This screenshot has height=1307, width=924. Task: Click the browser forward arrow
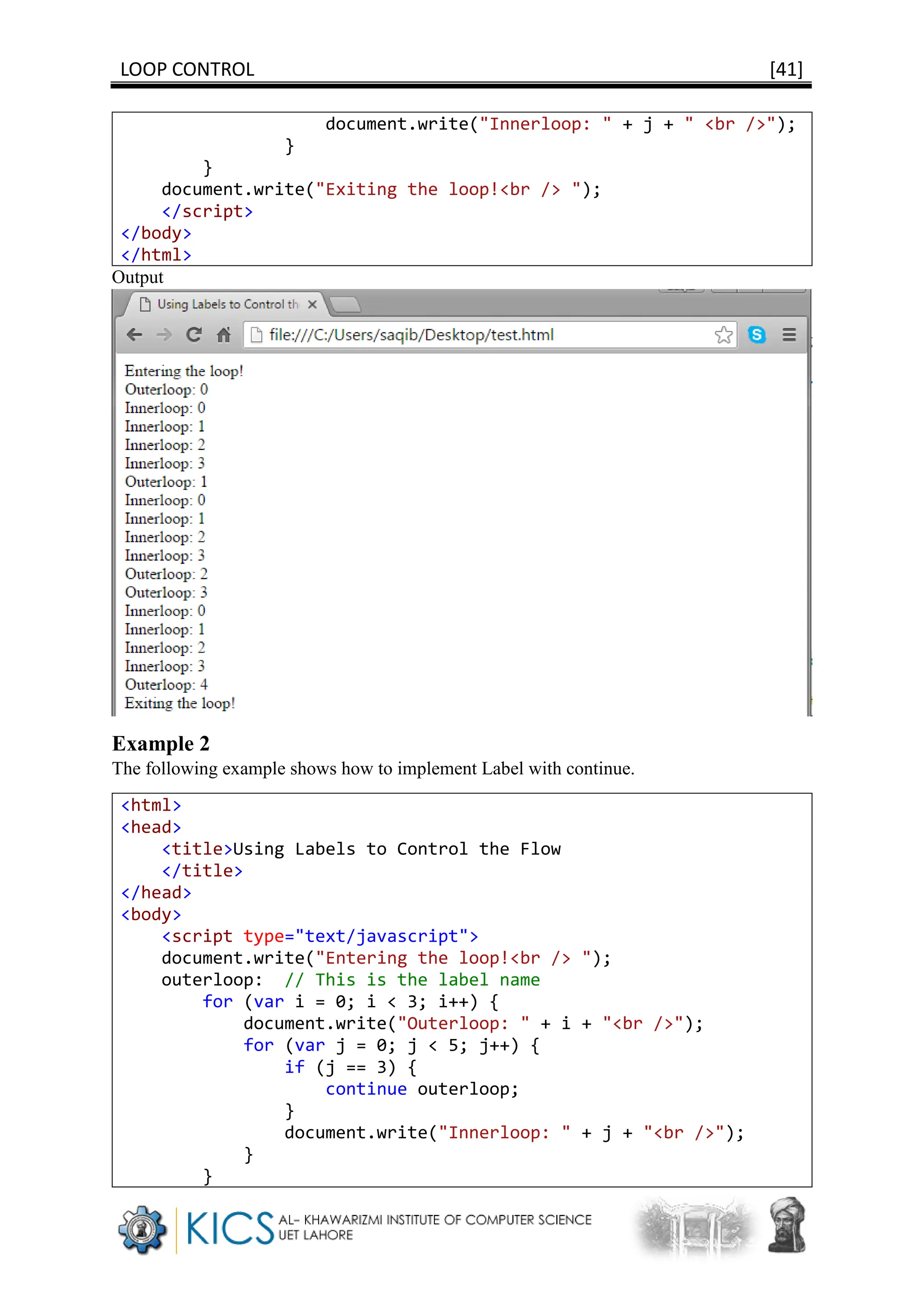pyautogui.click(x=164, y=335)
